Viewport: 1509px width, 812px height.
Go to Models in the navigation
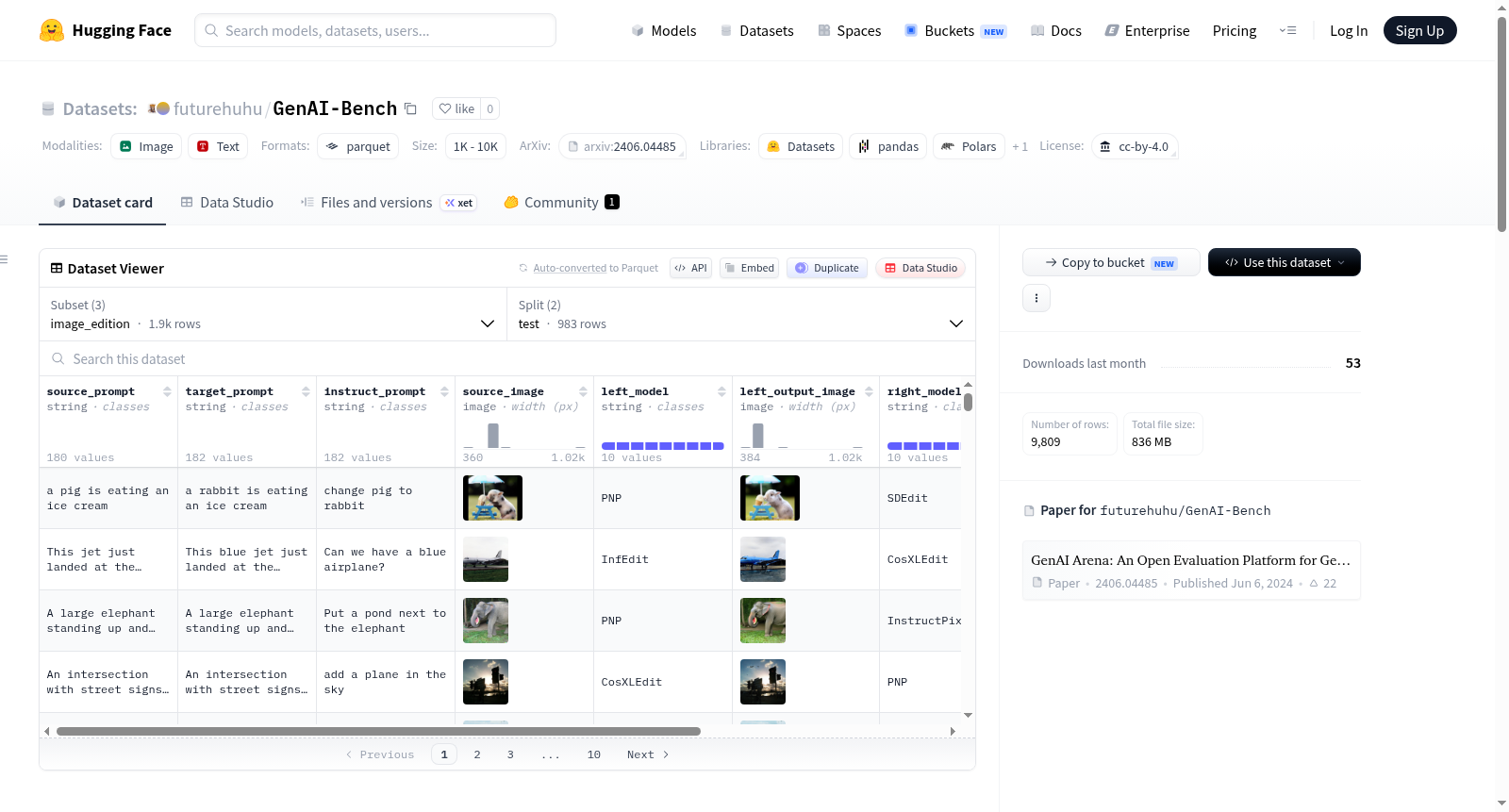pos(664,30)
